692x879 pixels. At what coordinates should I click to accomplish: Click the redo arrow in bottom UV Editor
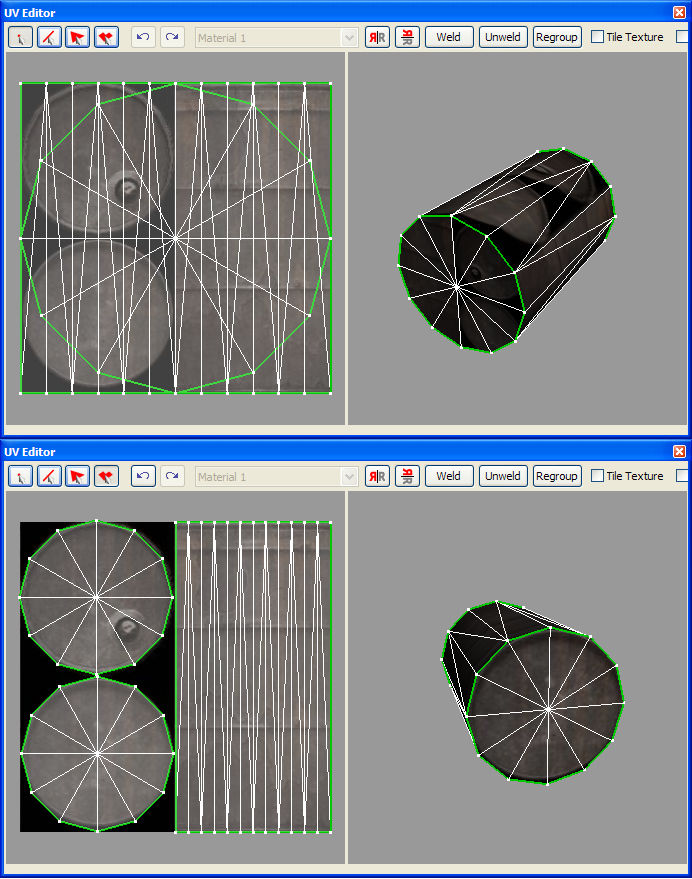tap(172, 476)
